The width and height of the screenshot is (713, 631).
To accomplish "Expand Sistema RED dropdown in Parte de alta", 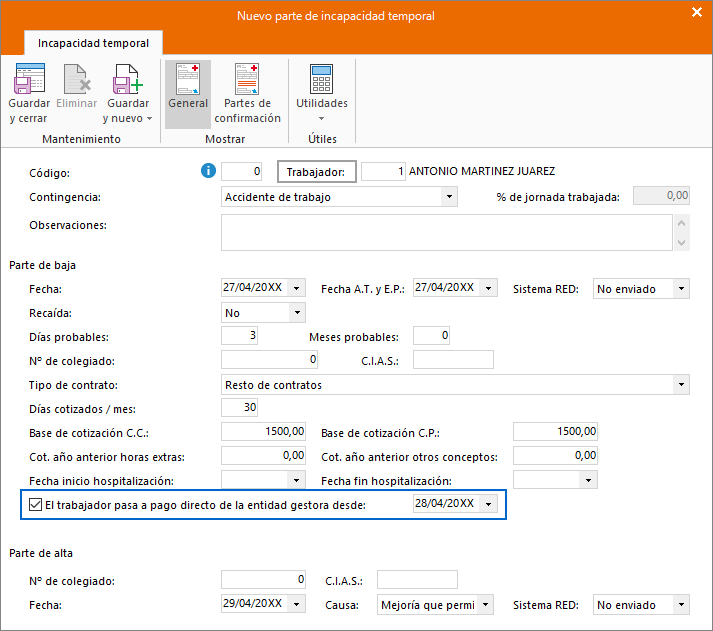I will coord(681,605).
